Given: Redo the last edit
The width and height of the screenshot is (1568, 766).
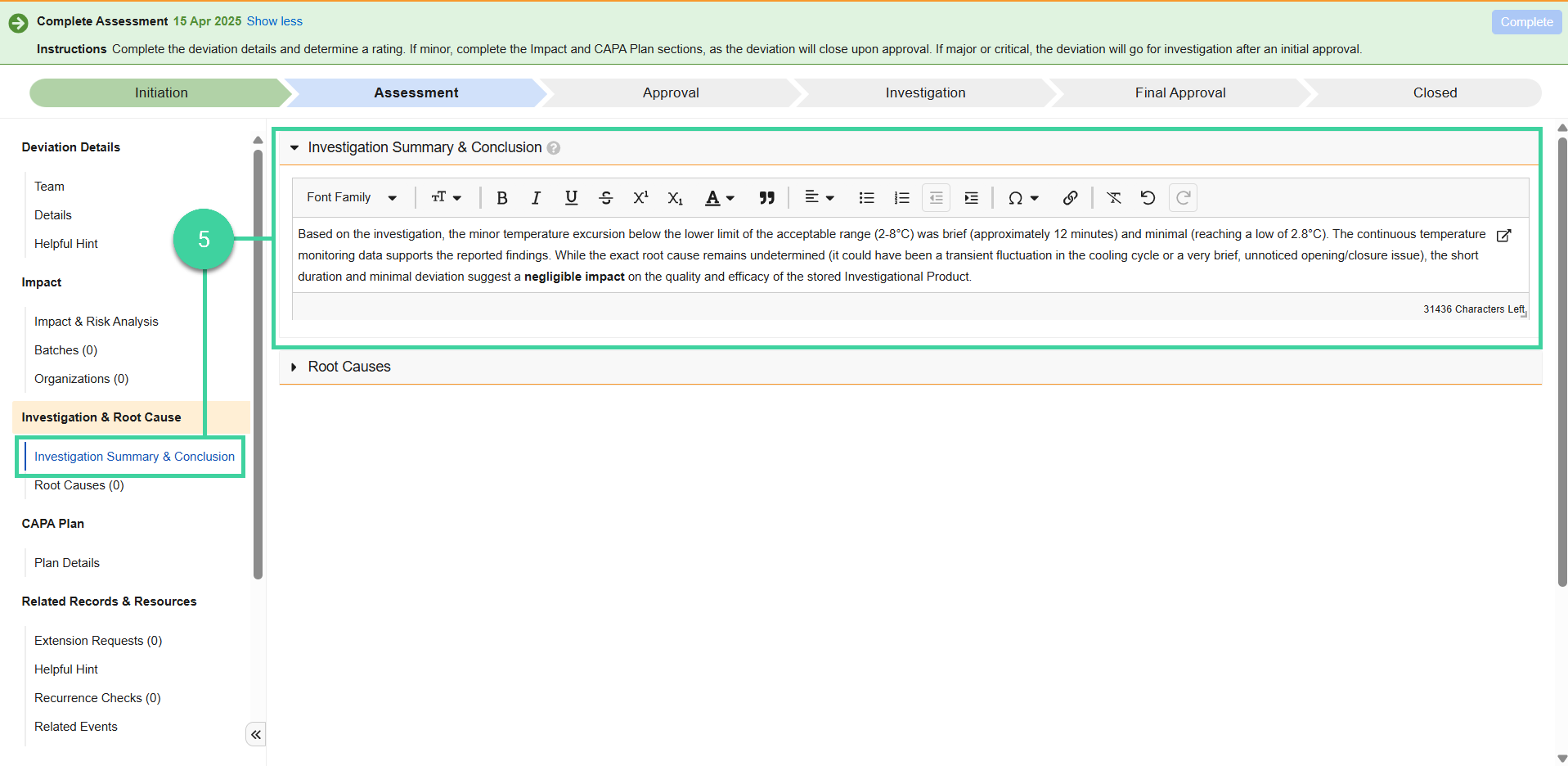Looking at the screenshot, I should (x=1183, y=198).
